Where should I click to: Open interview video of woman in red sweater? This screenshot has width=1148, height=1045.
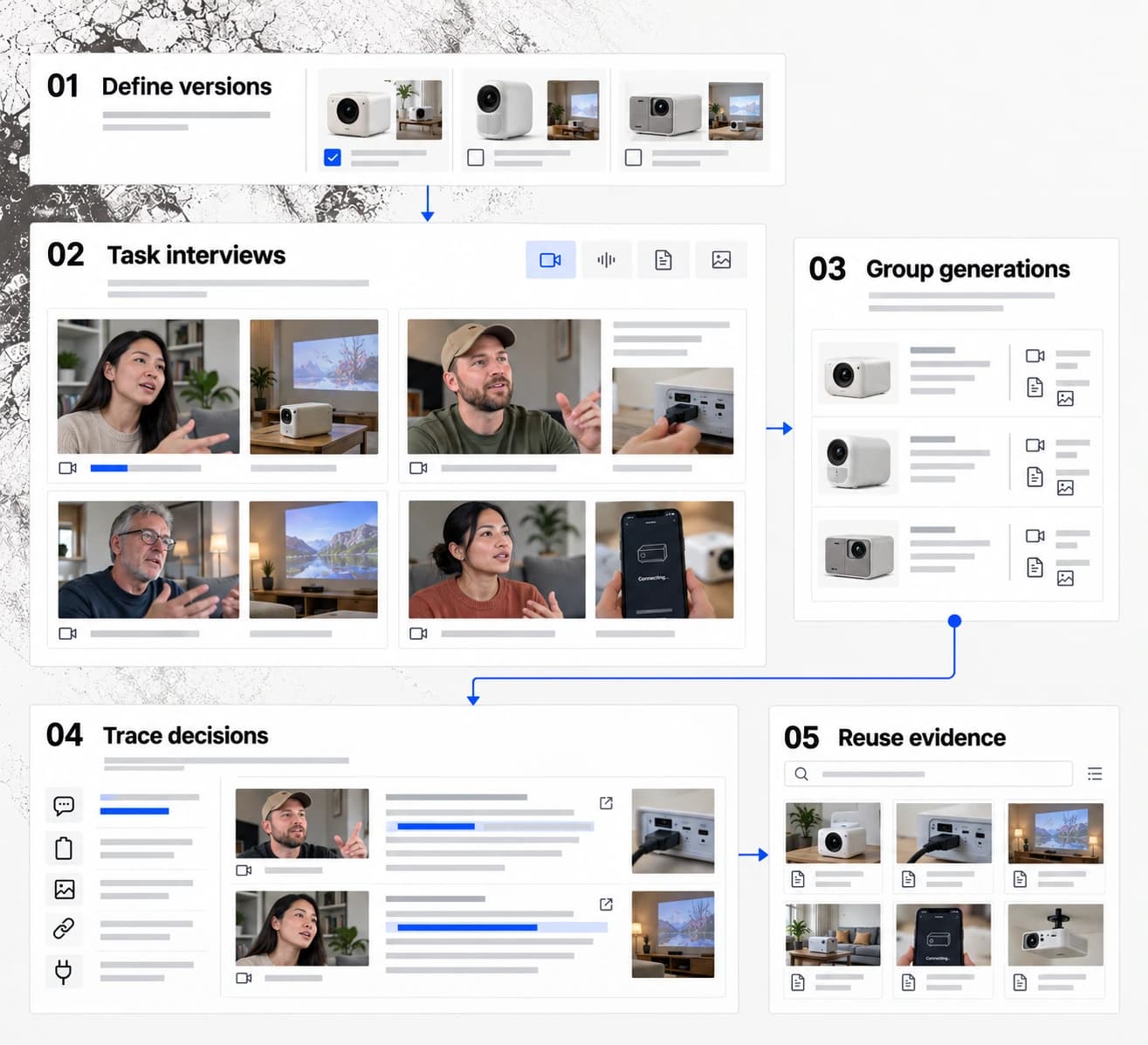tap(497, 560)
